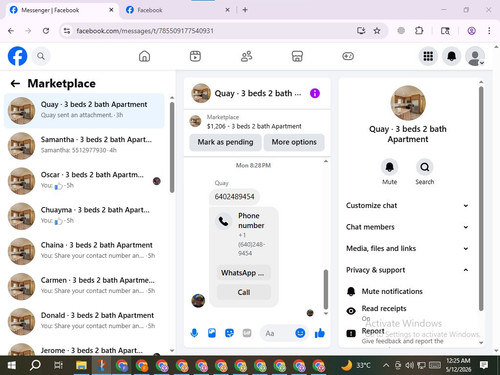This screenshot has height=375, width=500.
Task: Open Chrome profile avatar
Action: (x=471, y=31)
